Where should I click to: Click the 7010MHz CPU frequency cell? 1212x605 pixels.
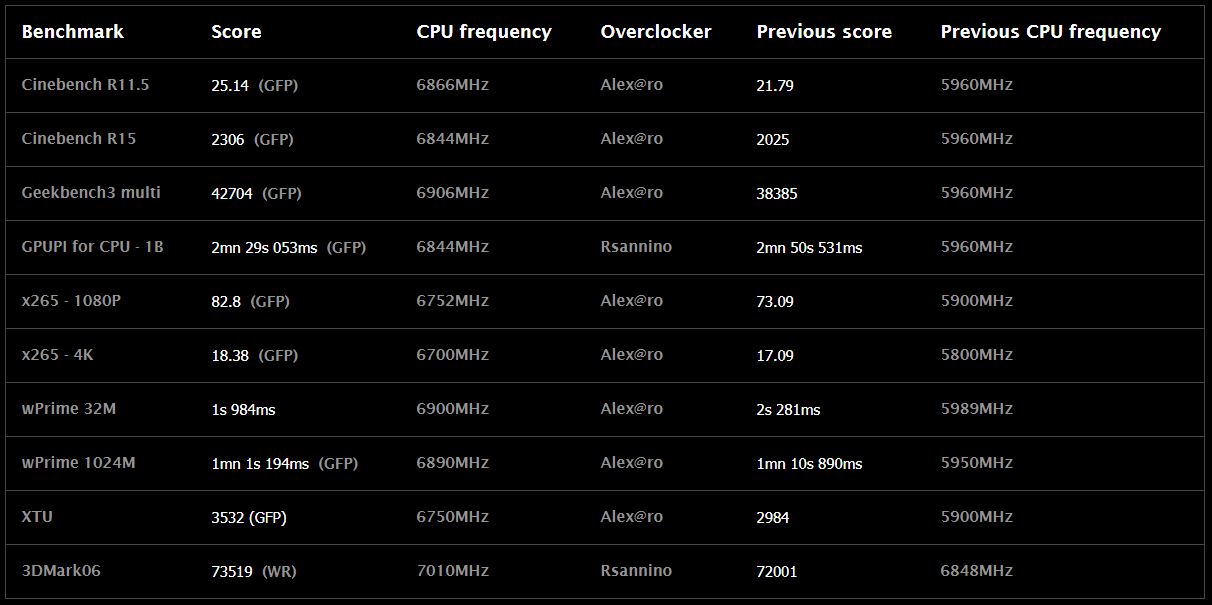coord(452,571)
